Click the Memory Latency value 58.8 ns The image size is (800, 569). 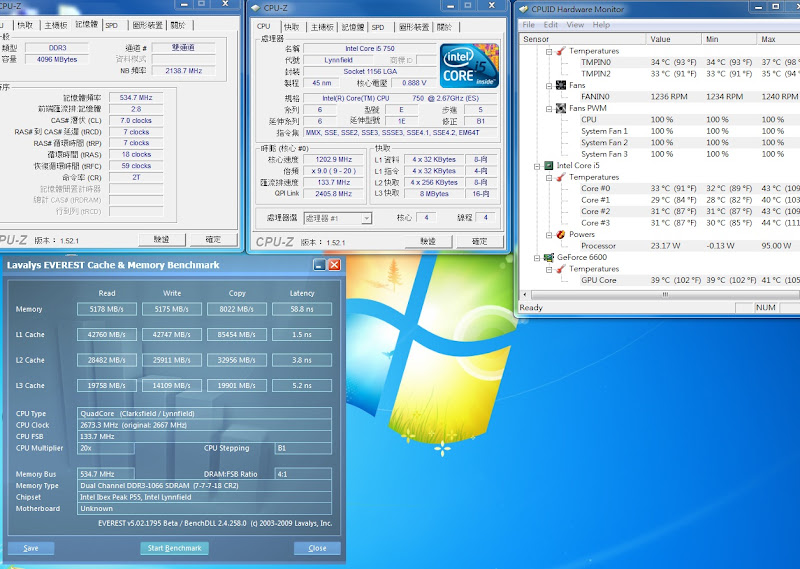click(302, 309)
